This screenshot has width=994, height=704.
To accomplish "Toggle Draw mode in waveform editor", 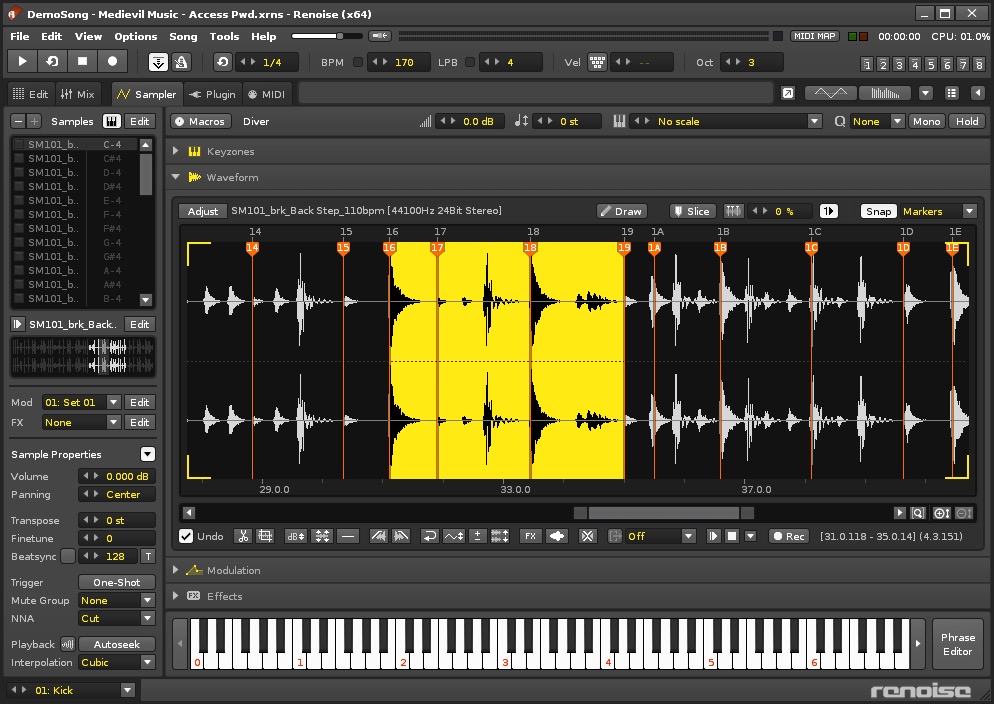I will click(621, 211).
